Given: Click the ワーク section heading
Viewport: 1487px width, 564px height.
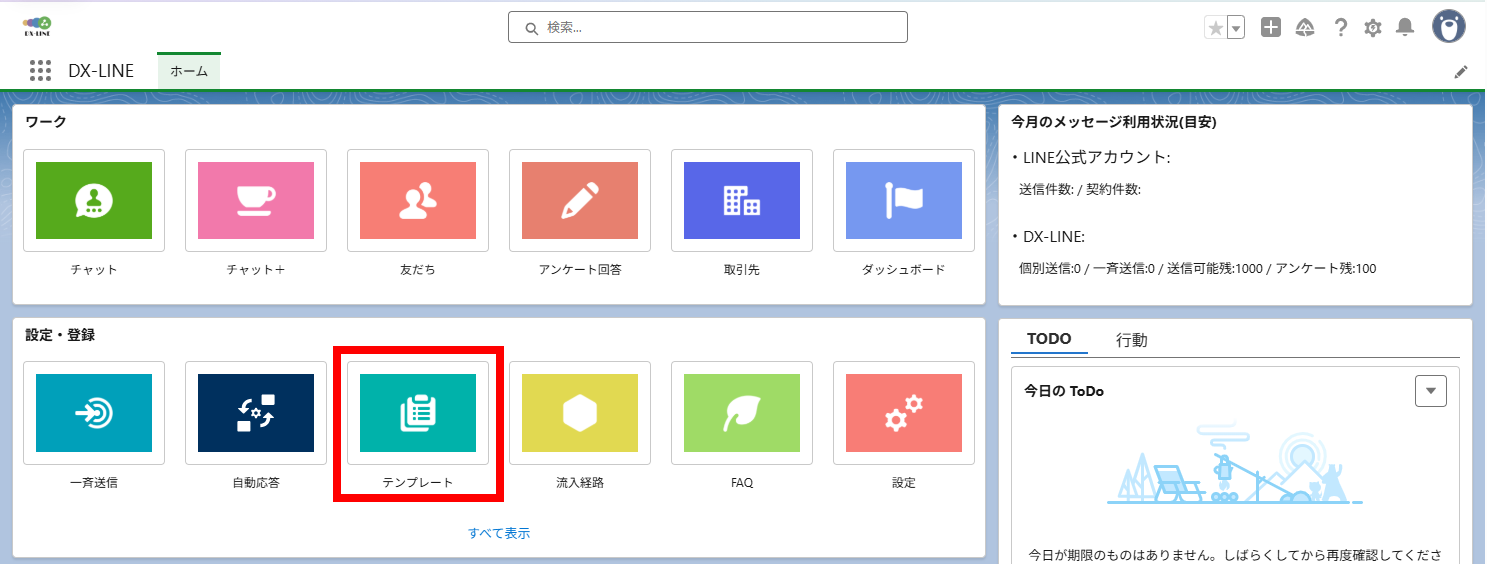Looking at the screenshot, I should tap(45, 122).
